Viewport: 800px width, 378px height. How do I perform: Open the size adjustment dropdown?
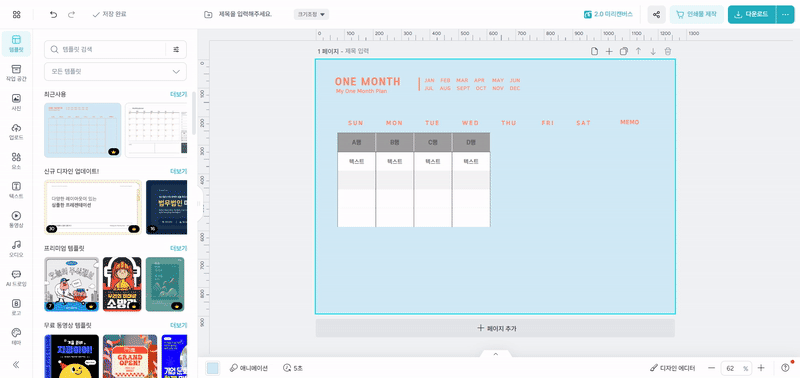pyautogui.click(x=311, y=14)
